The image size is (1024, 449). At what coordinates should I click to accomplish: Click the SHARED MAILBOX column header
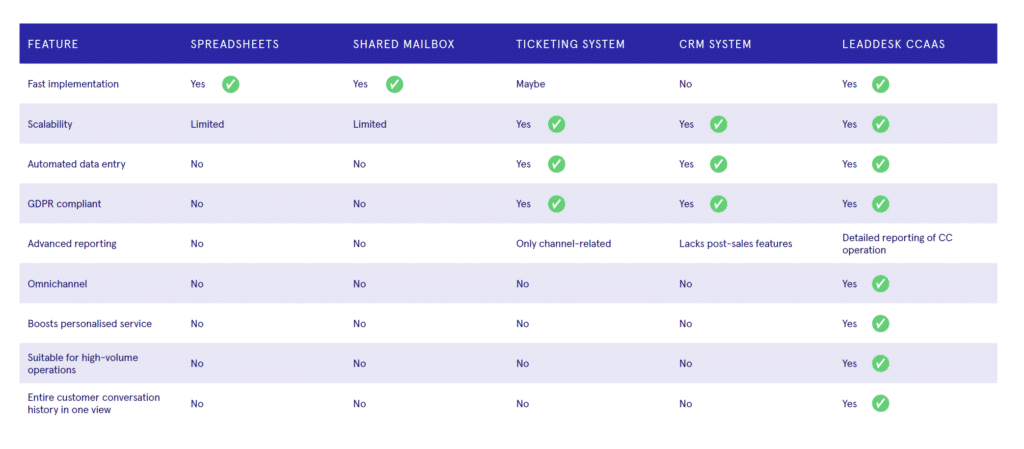tap(404, 44)
